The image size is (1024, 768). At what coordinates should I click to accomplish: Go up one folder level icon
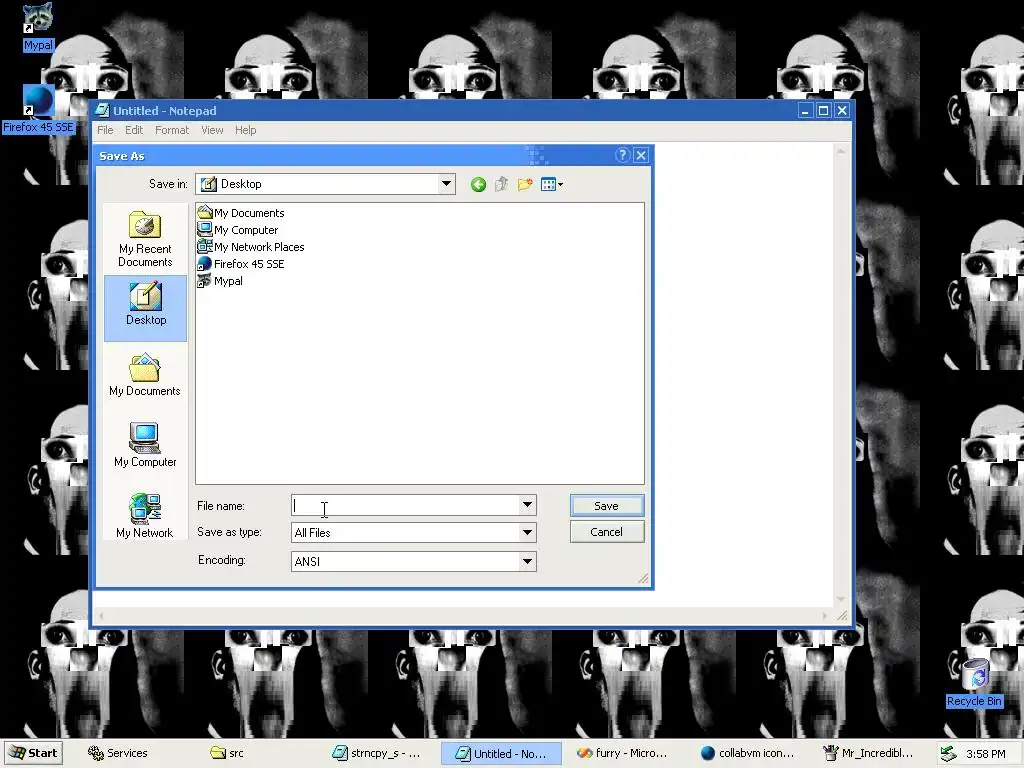[501, 185]
